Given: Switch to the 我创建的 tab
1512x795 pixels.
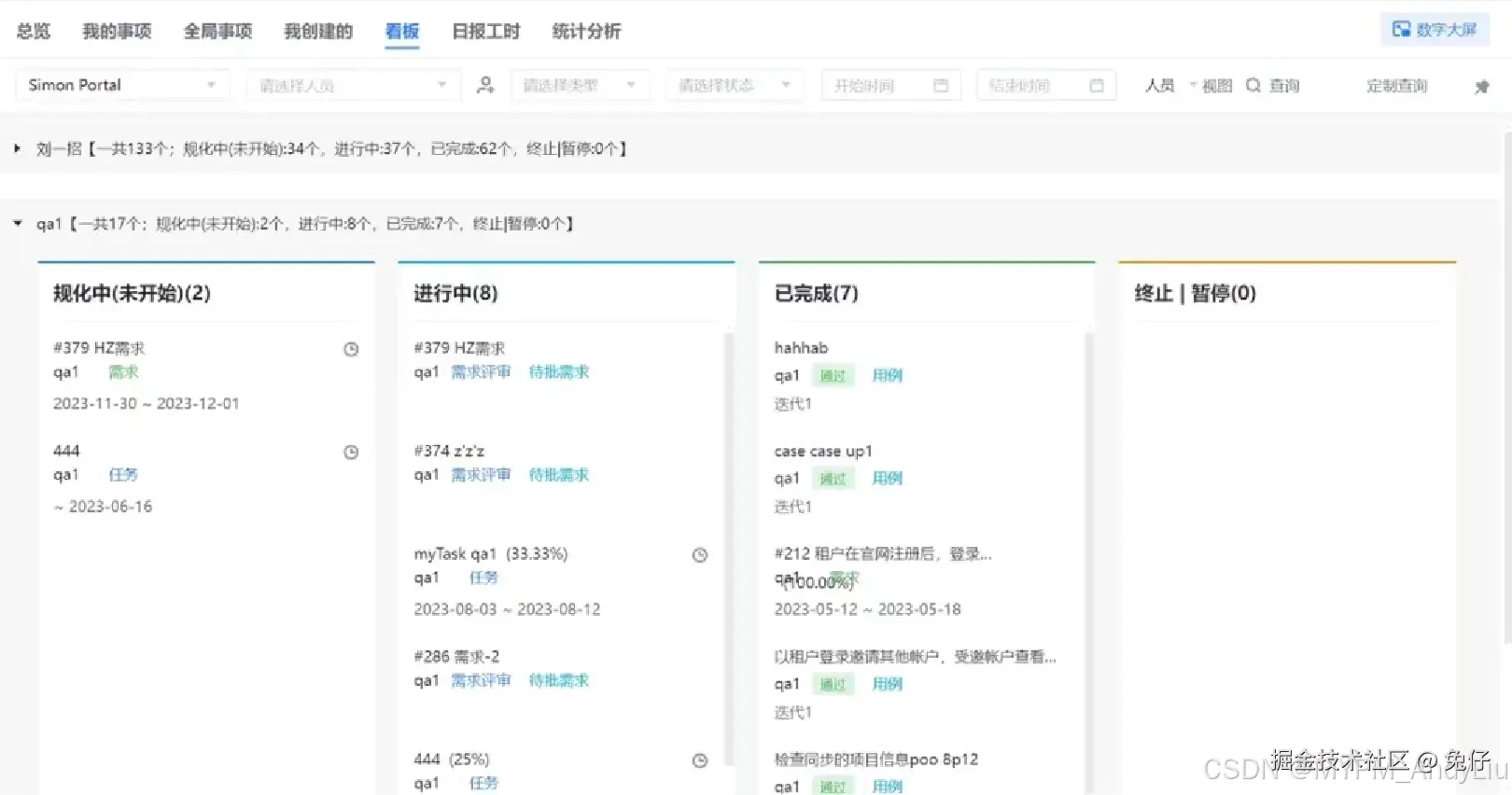Looking at the screenshot, I should tap(318, 31).
